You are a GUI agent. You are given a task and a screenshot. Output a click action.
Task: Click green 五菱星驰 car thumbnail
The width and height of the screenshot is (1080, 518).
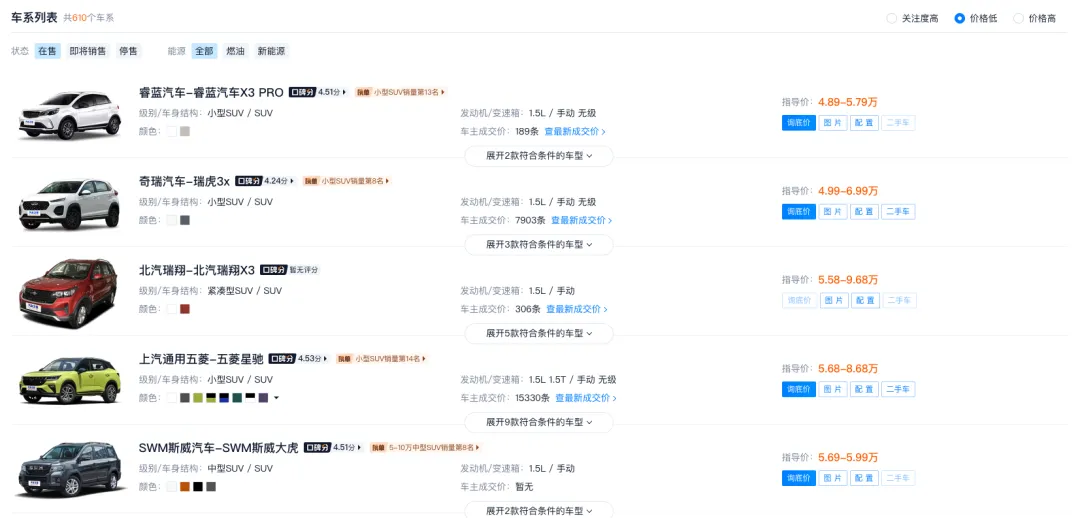click(69, 380)
